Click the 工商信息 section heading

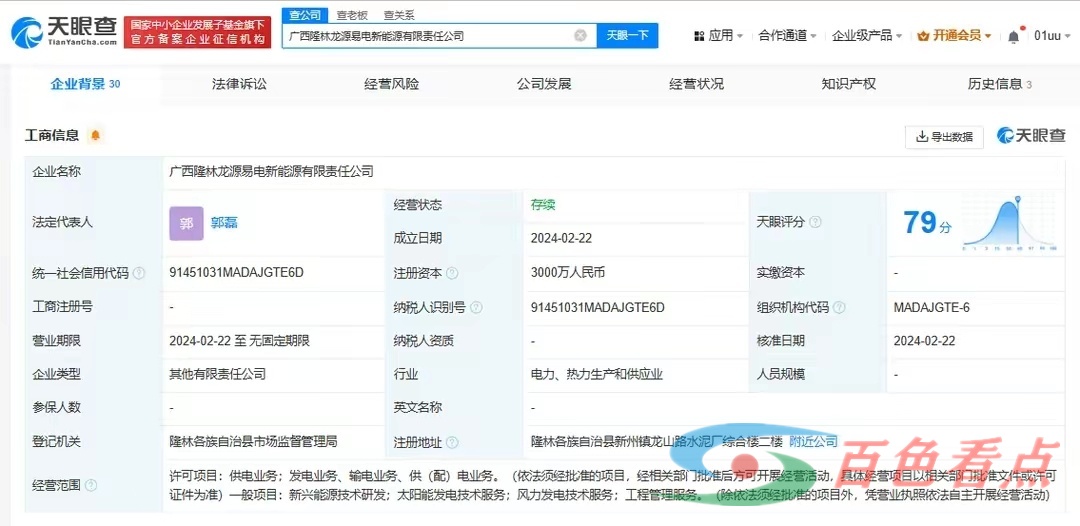point(52,136)
